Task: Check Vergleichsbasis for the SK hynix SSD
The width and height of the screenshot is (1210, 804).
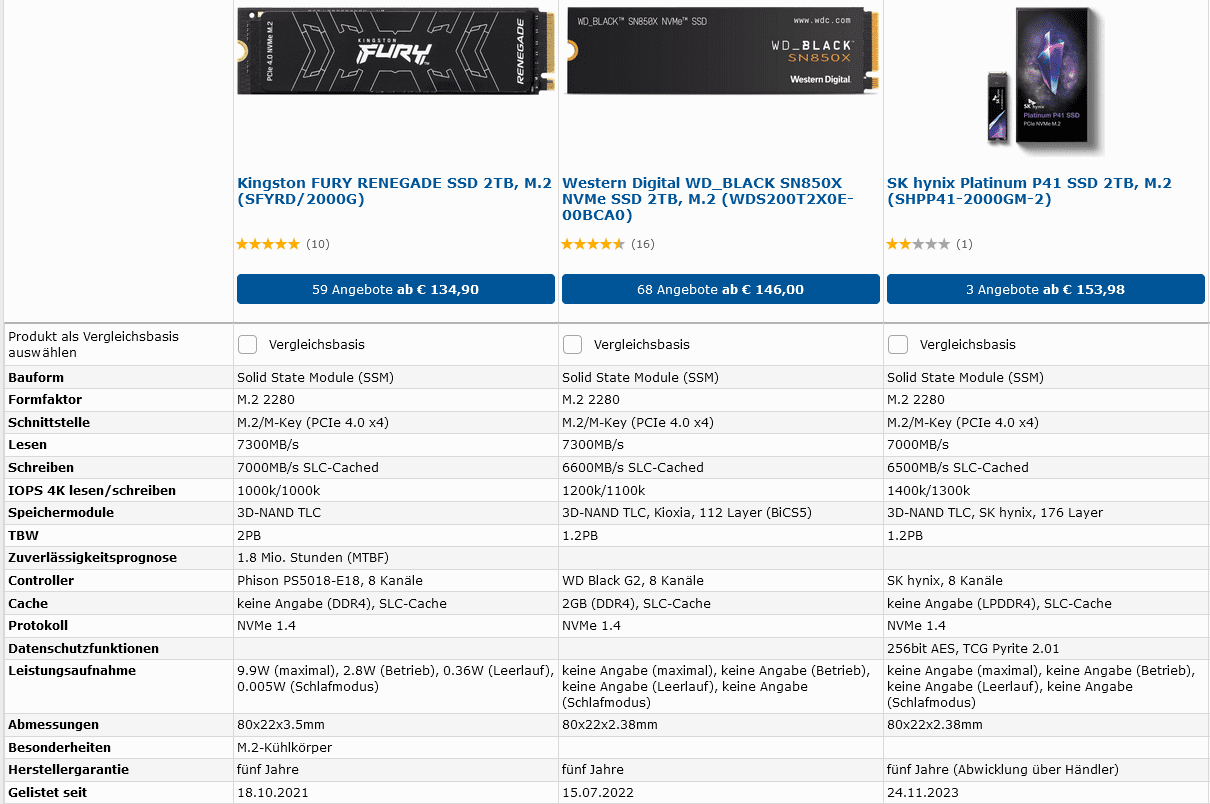Action: click(x=898, y=344)
